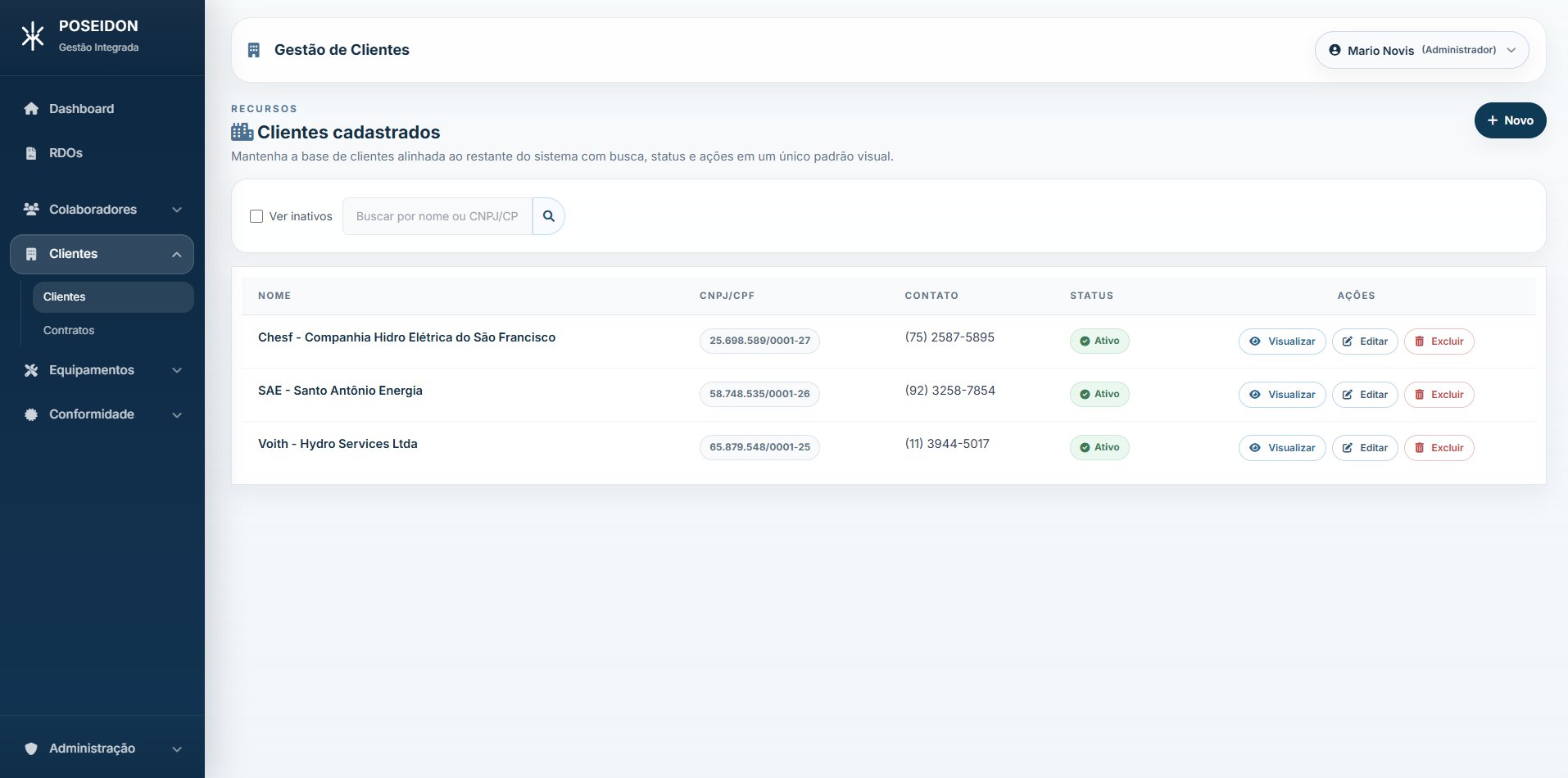Screen dimensions: 1568x778
Task: Click the Poseidon logo icon
Action: click(33, 37)
